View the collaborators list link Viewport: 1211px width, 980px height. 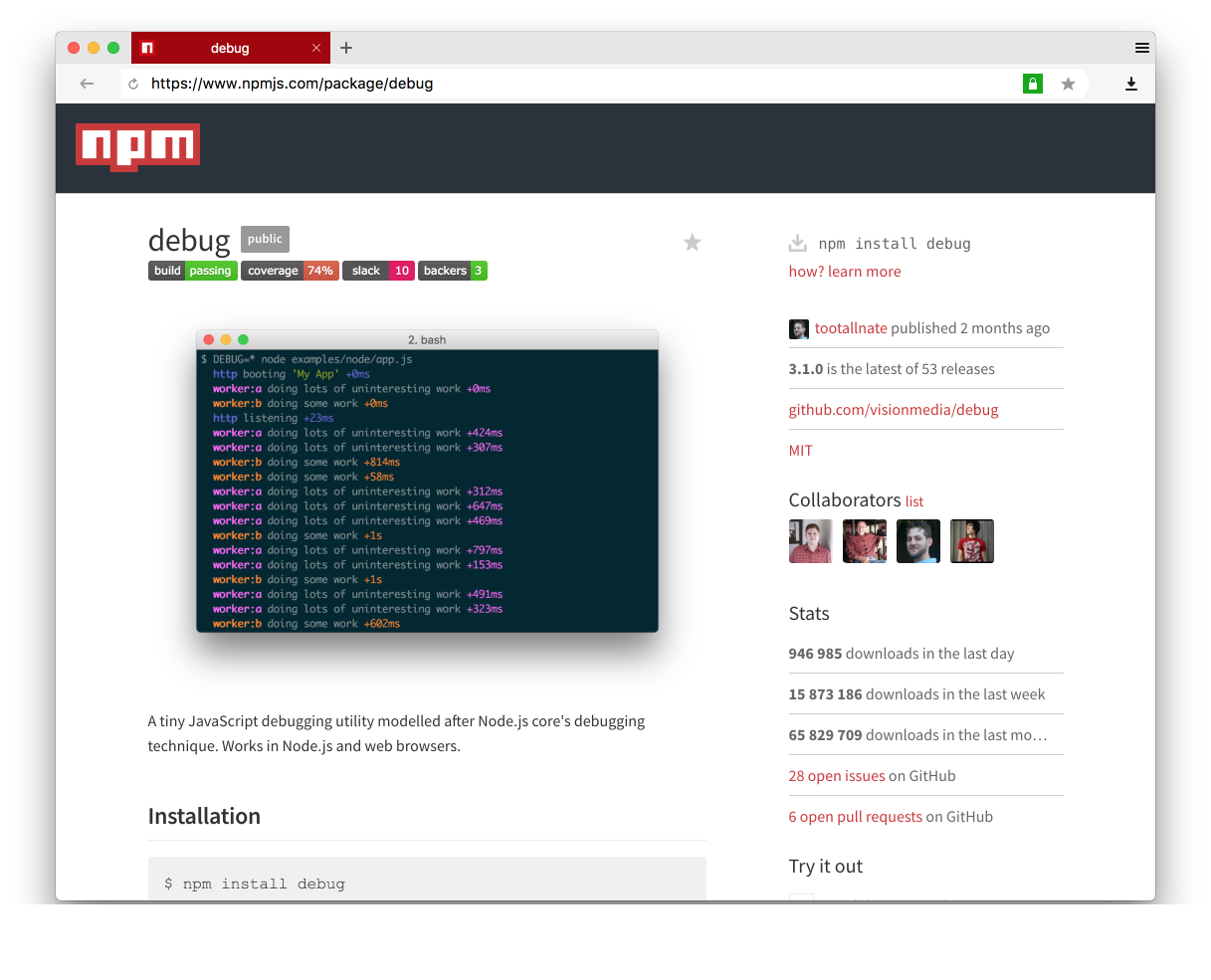[x=914, y=502]
